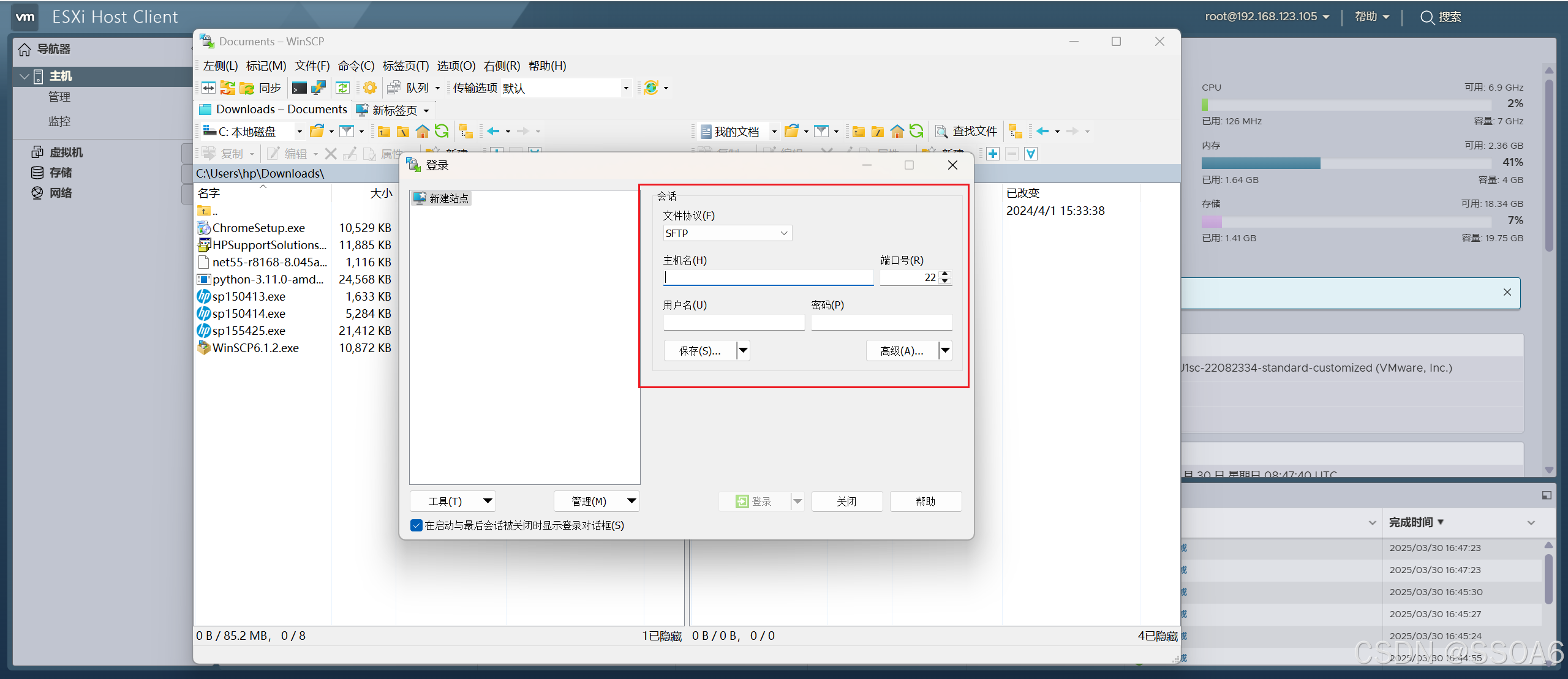Open PuTTY session icon in toolbar

click(318, 88)
